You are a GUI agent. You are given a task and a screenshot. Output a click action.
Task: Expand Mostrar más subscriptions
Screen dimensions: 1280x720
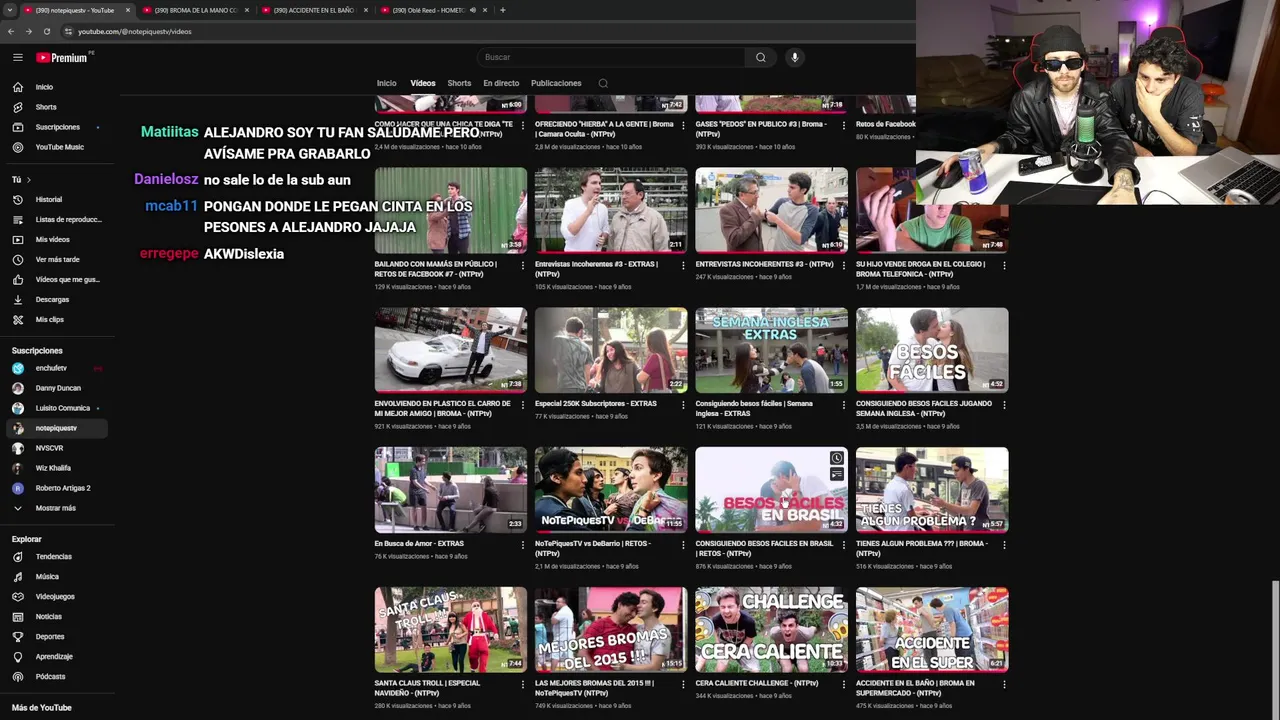[x=57, y=508]
